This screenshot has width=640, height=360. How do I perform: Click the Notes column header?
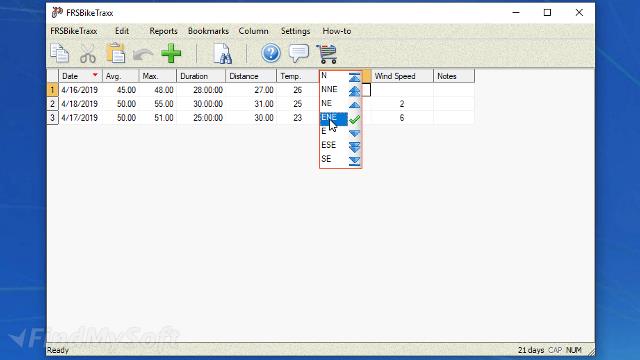454,76
